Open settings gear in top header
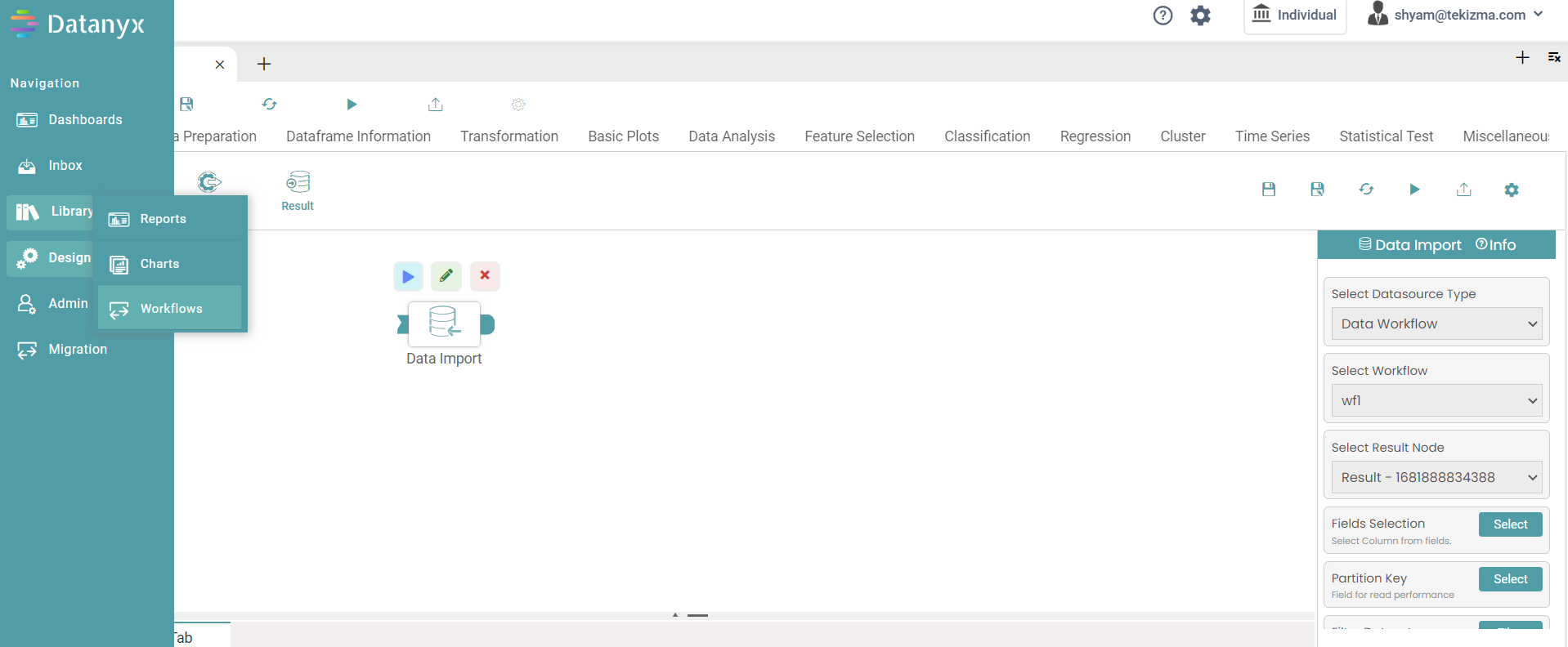The height and width of the screenshot is (647, 1568). pyautogui.click(x=1200, y=16)
